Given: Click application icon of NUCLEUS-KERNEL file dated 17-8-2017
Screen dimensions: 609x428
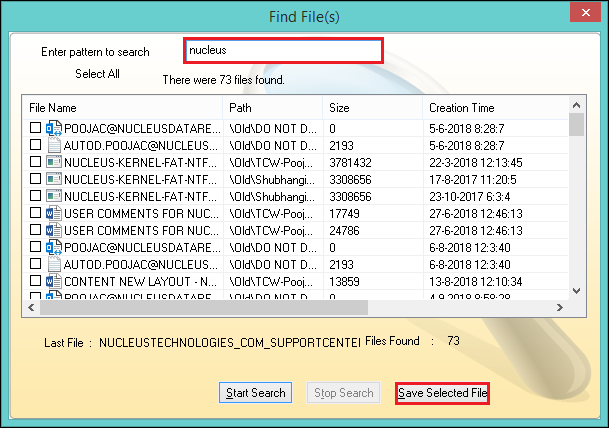Looking at the screenshot, I should pyautogui.click(x=54, y=179).
